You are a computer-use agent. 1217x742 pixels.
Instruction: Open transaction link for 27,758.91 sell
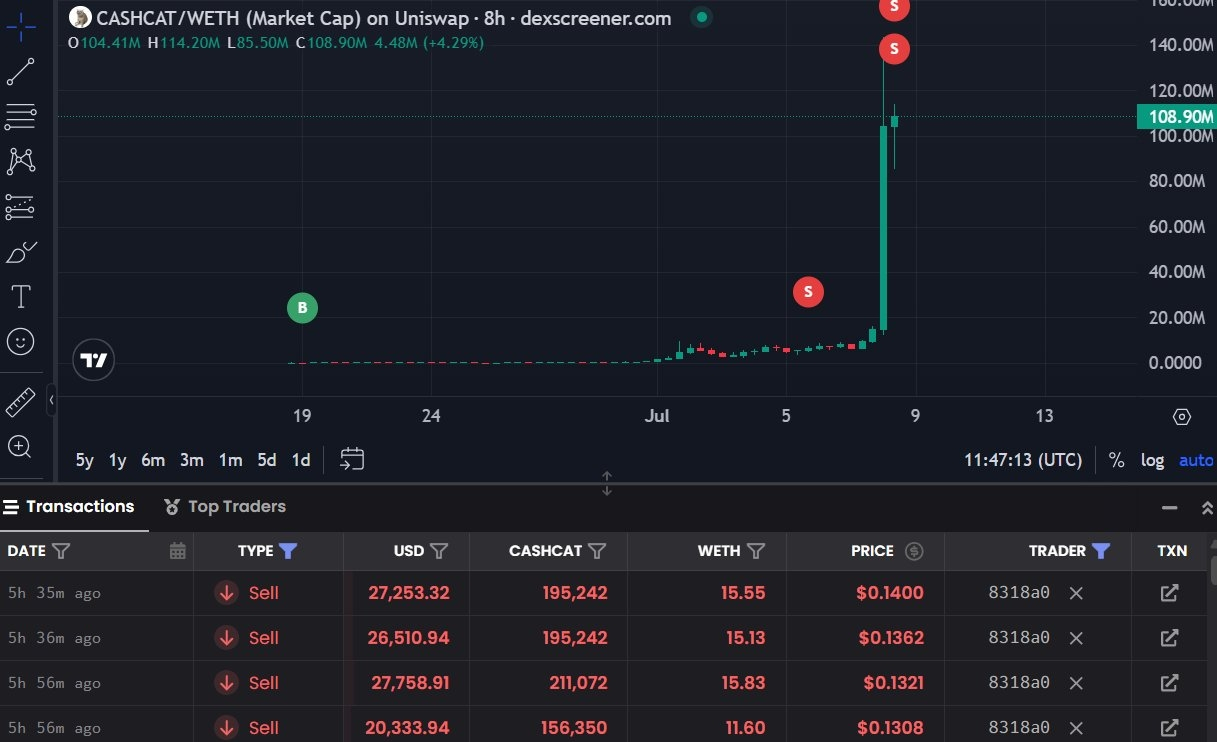click(x=1169, y=683)
